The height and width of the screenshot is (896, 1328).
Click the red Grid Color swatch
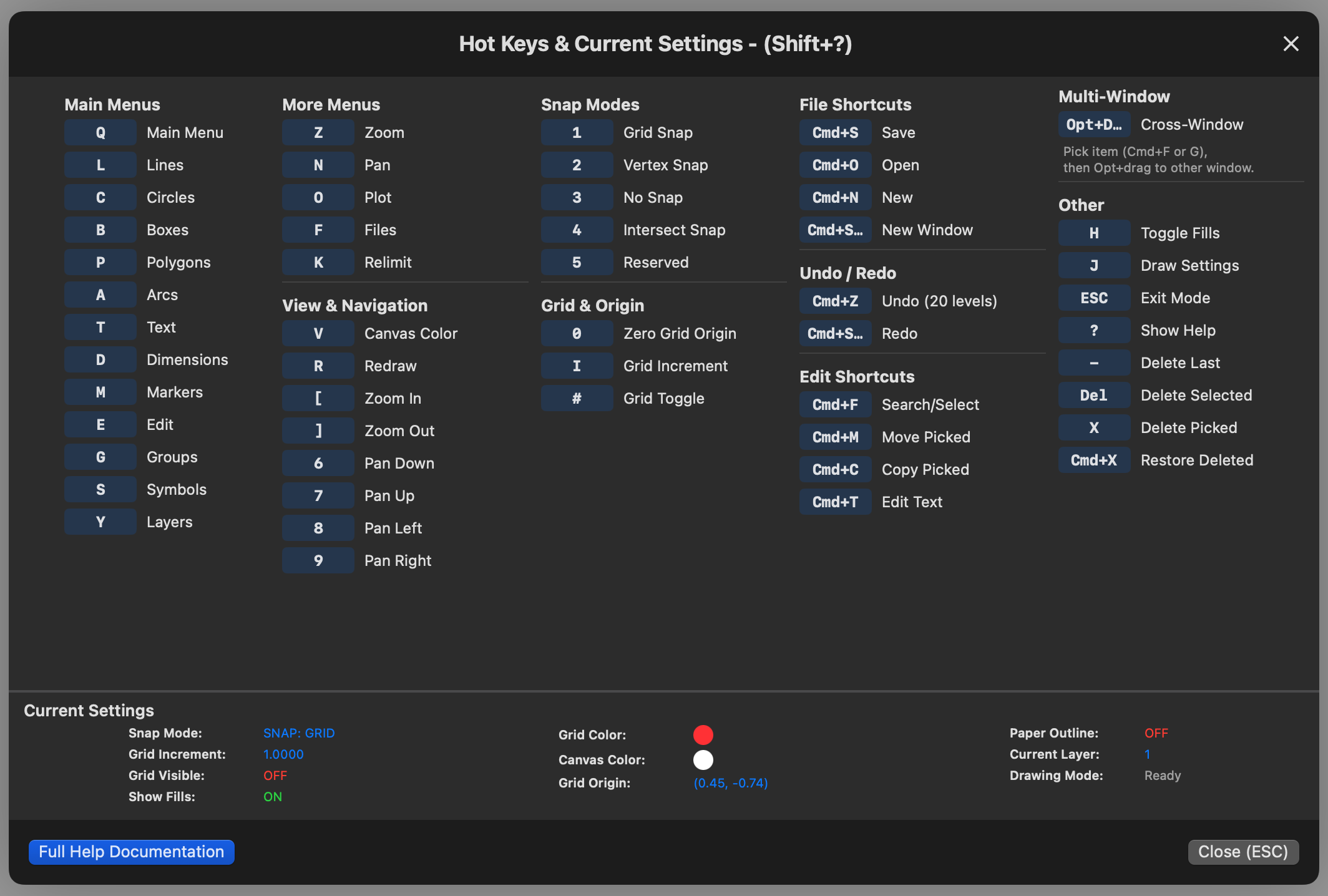click(703, 735)
